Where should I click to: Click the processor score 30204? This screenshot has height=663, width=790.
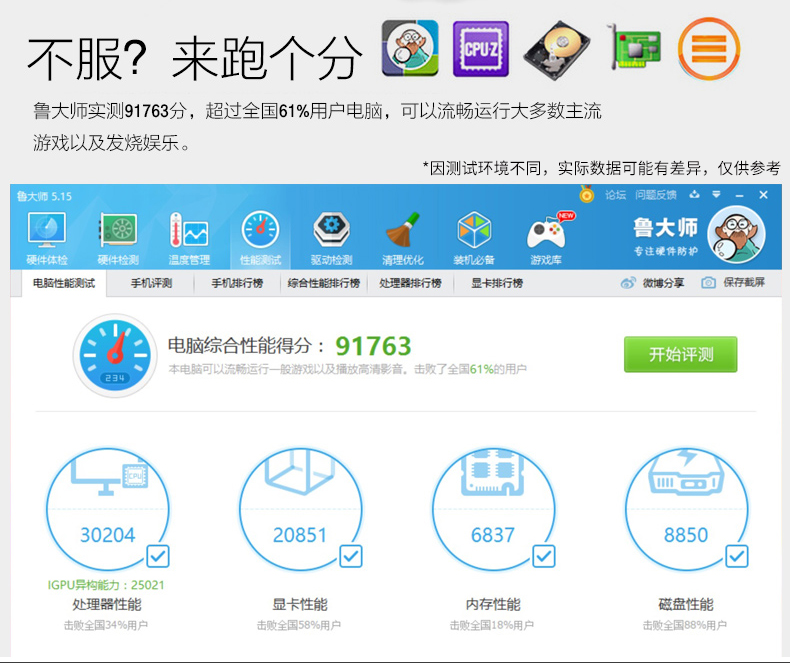click(108, 535)
